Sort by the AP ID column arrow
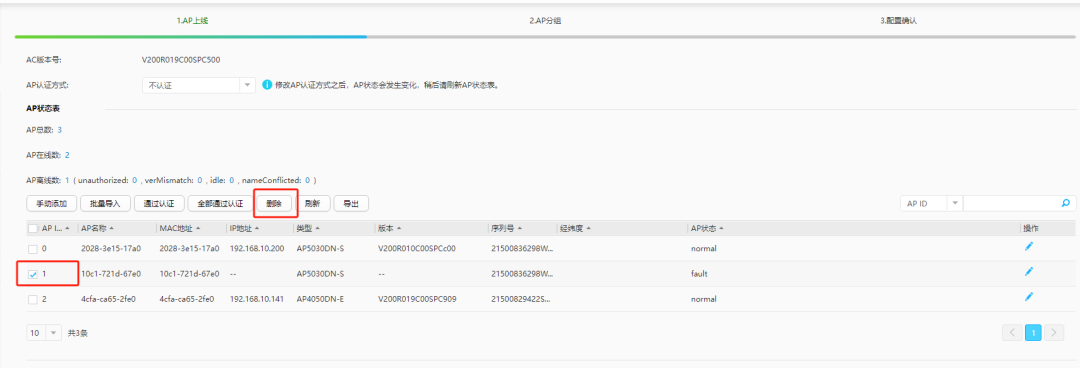The width and height of the screenshot is (1080, 368). [68, 228]
